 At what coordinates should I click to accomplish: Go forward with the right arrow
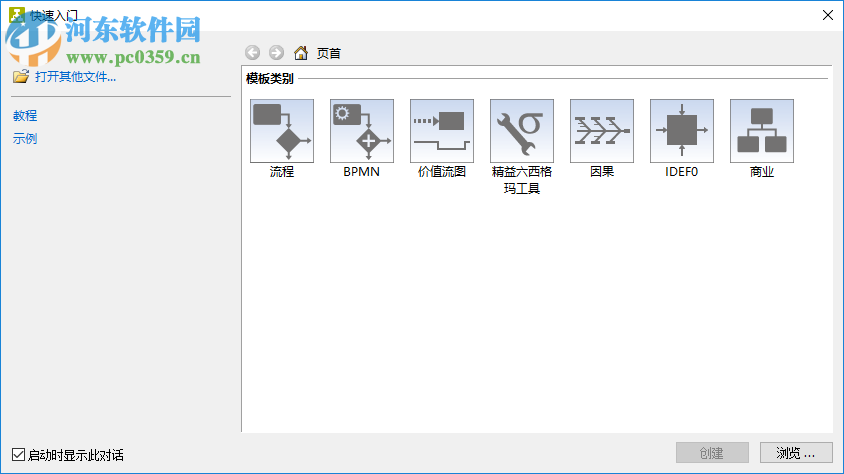click(x=277, y=53)
